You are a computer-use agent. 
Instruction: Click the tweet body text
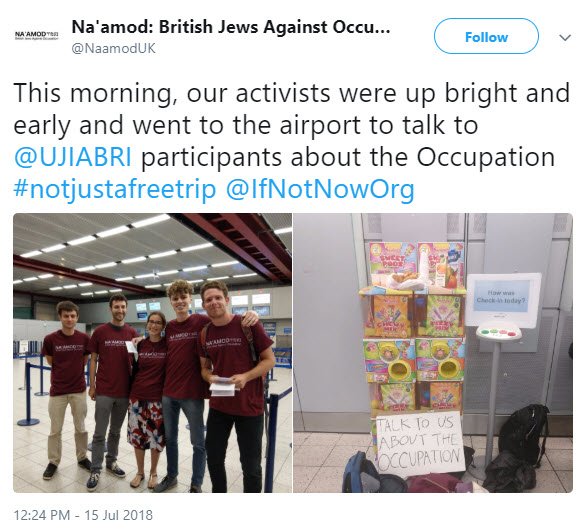coord(292,141)
